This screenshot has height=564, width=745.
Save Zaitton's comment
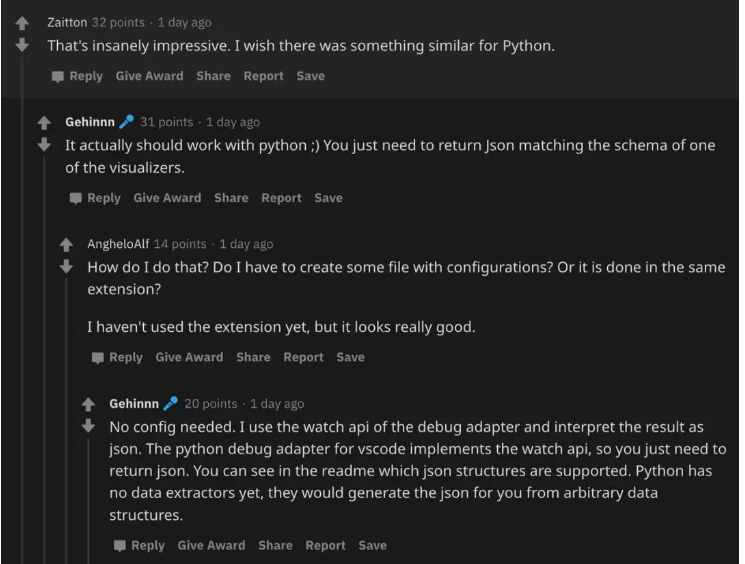311,76
